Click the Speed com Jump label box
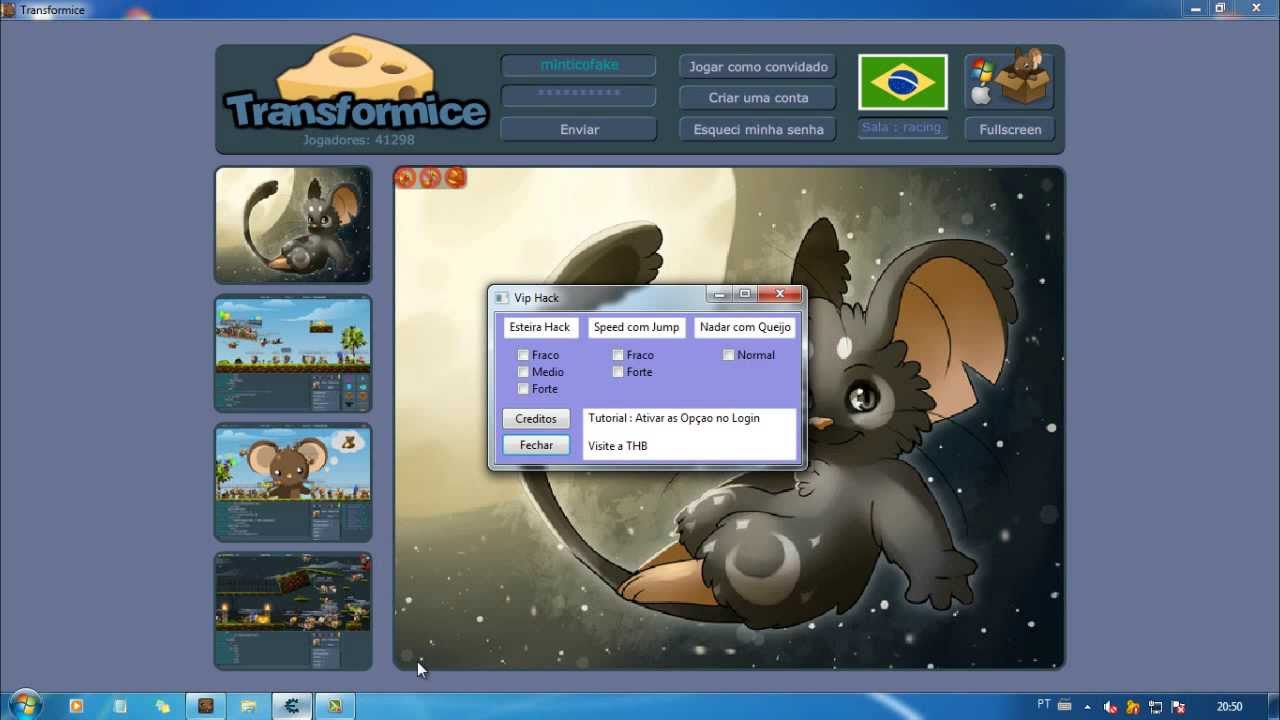 [636, 327]
